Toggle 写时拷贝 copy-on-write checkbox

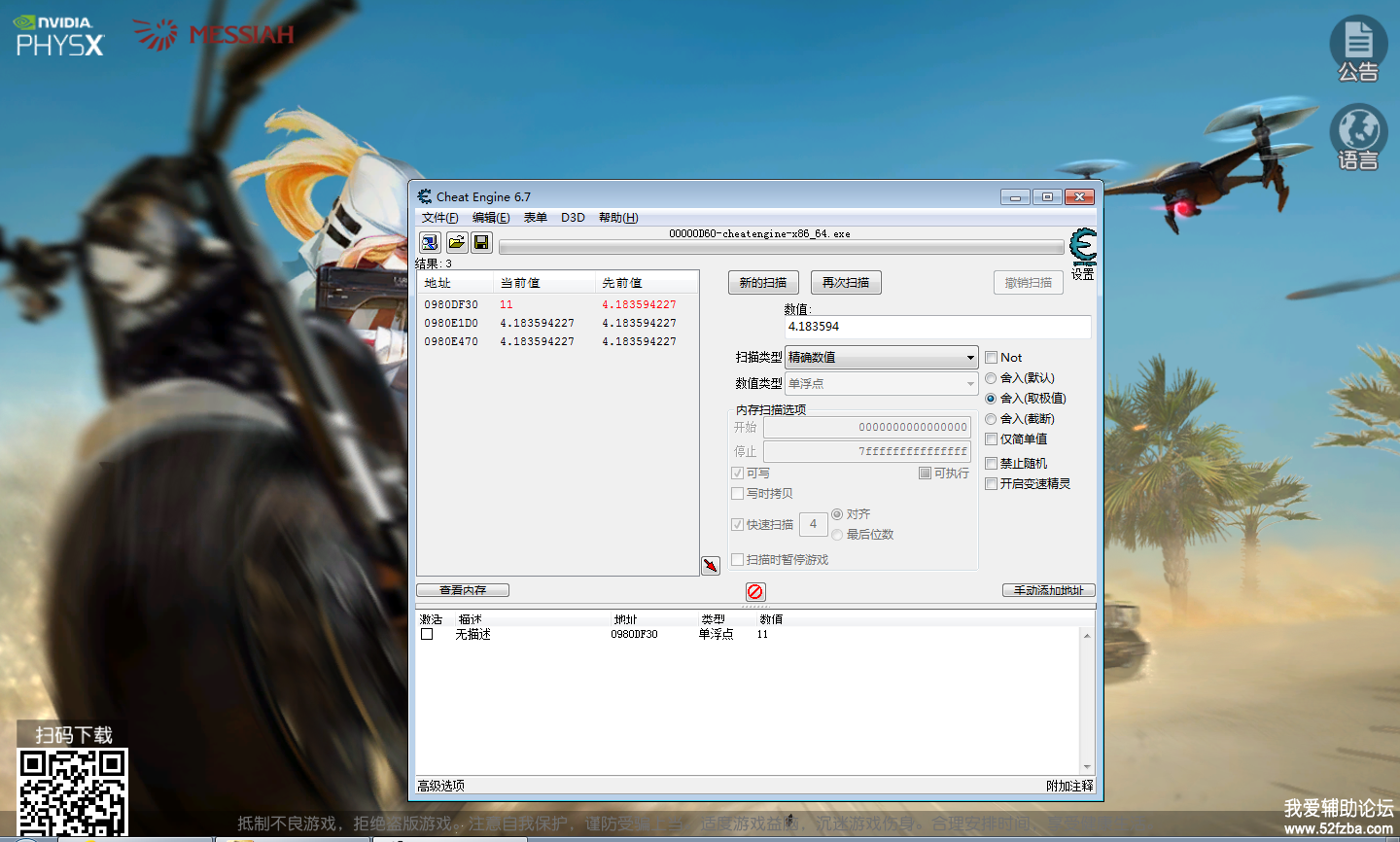point(737,494)
